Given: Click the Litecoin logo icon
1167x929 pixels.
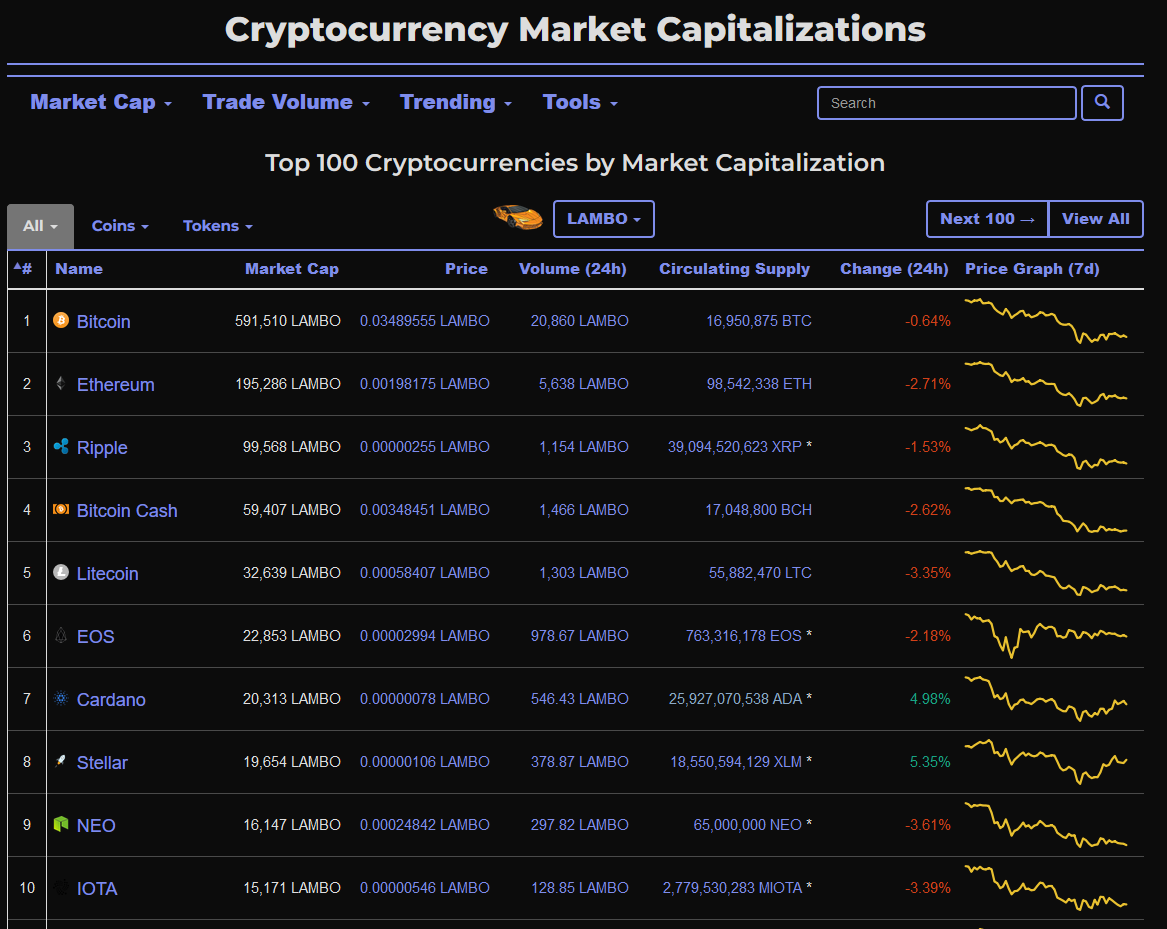Looking at the screenshot, I should pyautogui.click(x=61, y=572).
